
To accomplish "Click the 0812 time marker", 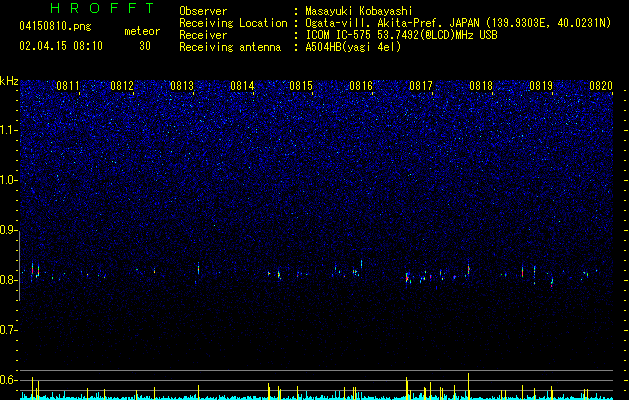I will (122, 86).
